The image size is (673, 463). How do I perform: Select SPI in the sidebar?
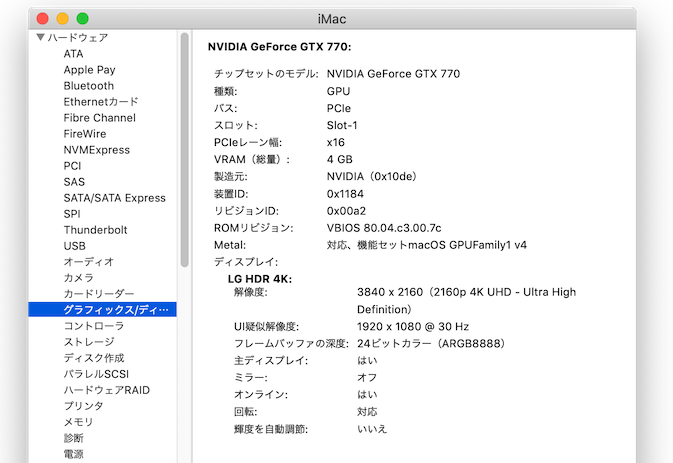[x=72, y=214]
